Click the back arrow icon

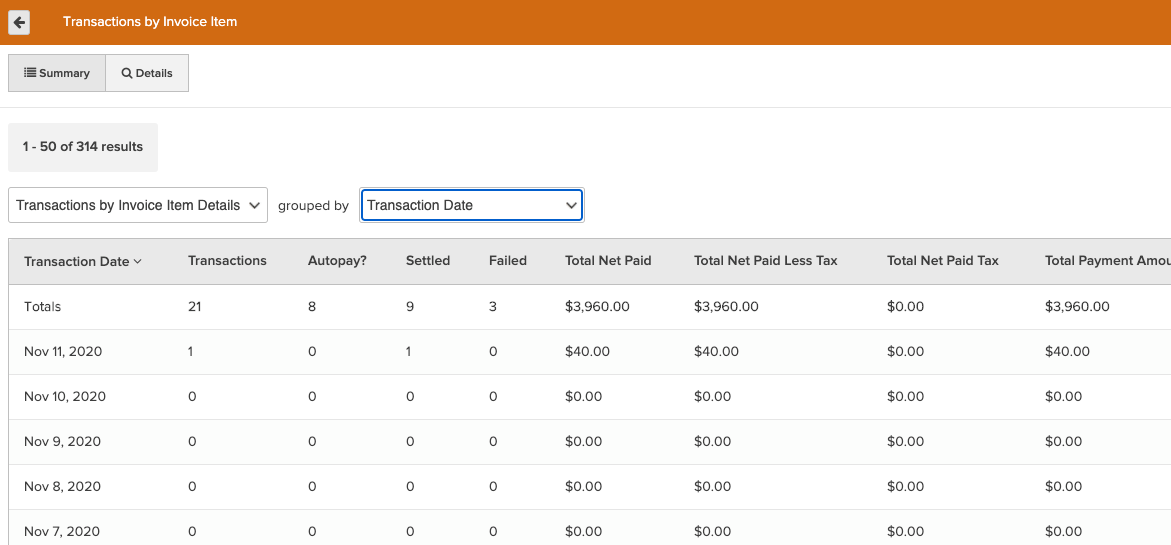(x=19, y=22)
